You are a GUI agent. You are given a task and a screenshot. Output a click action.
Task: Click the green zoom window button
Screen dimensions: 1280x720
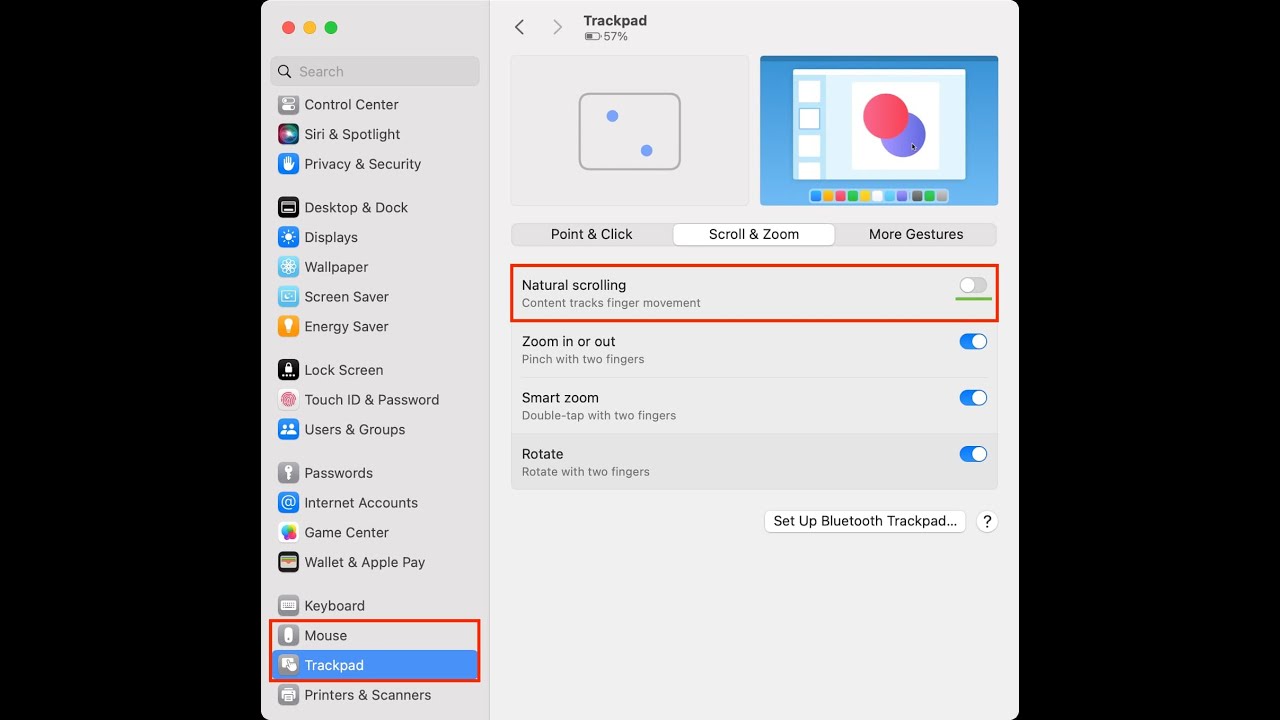[x=331, y=28]
